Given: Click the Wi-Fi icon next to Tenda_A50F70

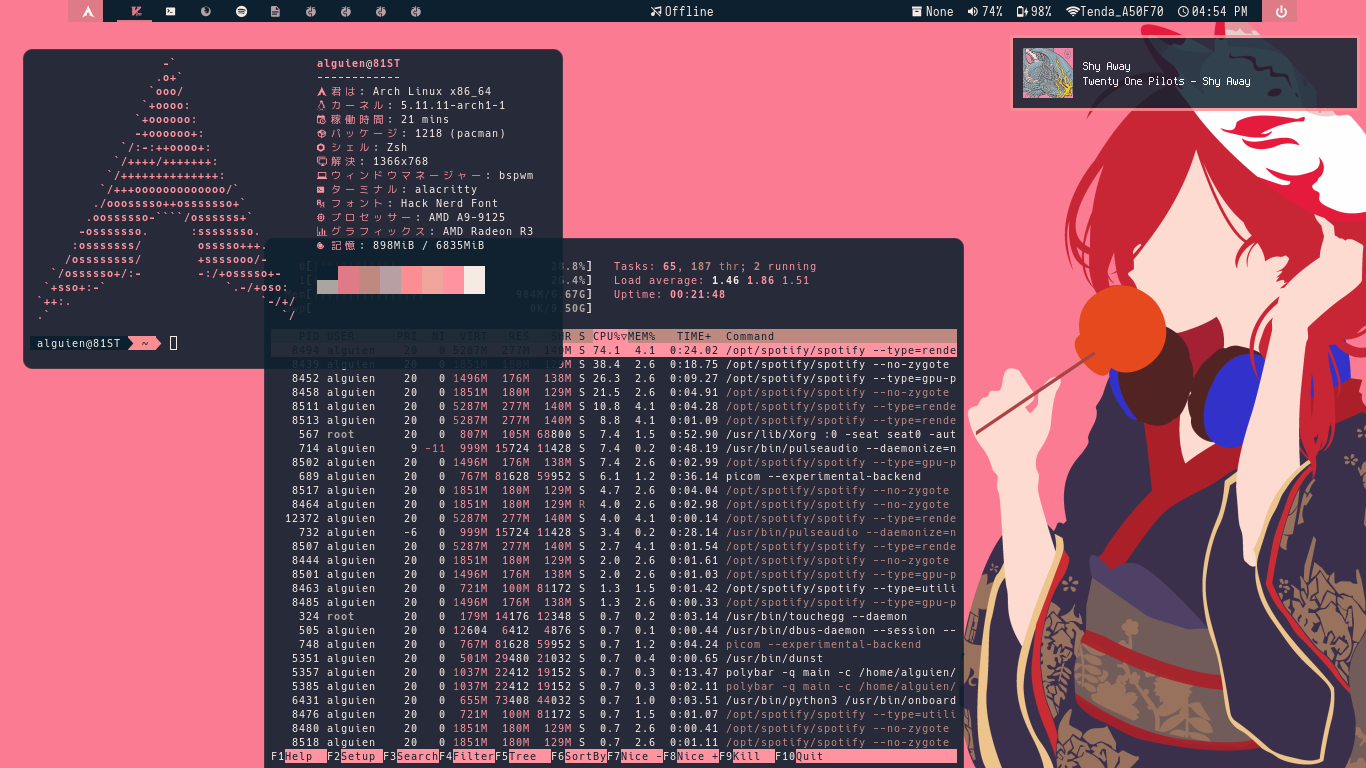Looking at the screenshot, I should (1074, 12).
